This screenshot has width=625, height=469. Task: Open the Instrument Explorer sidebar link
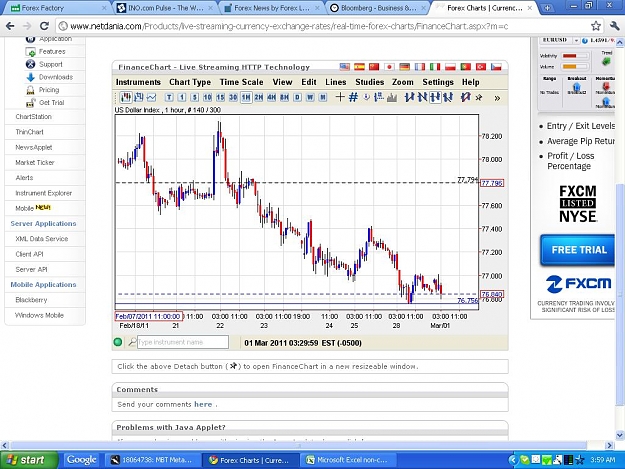pyautogui.click(x=43, y=193)
